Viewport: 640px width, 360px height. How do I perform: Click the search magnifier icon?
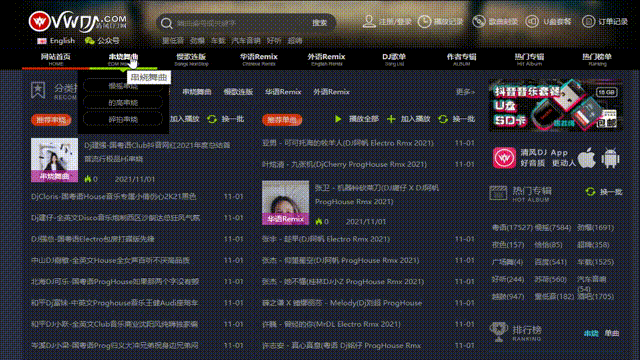pyautogui.click(x=167, y=23)
